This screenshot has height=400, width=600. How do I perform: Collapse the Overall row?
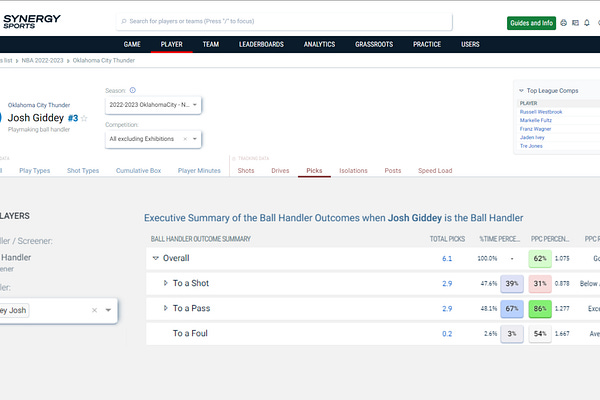click(155, 258)
